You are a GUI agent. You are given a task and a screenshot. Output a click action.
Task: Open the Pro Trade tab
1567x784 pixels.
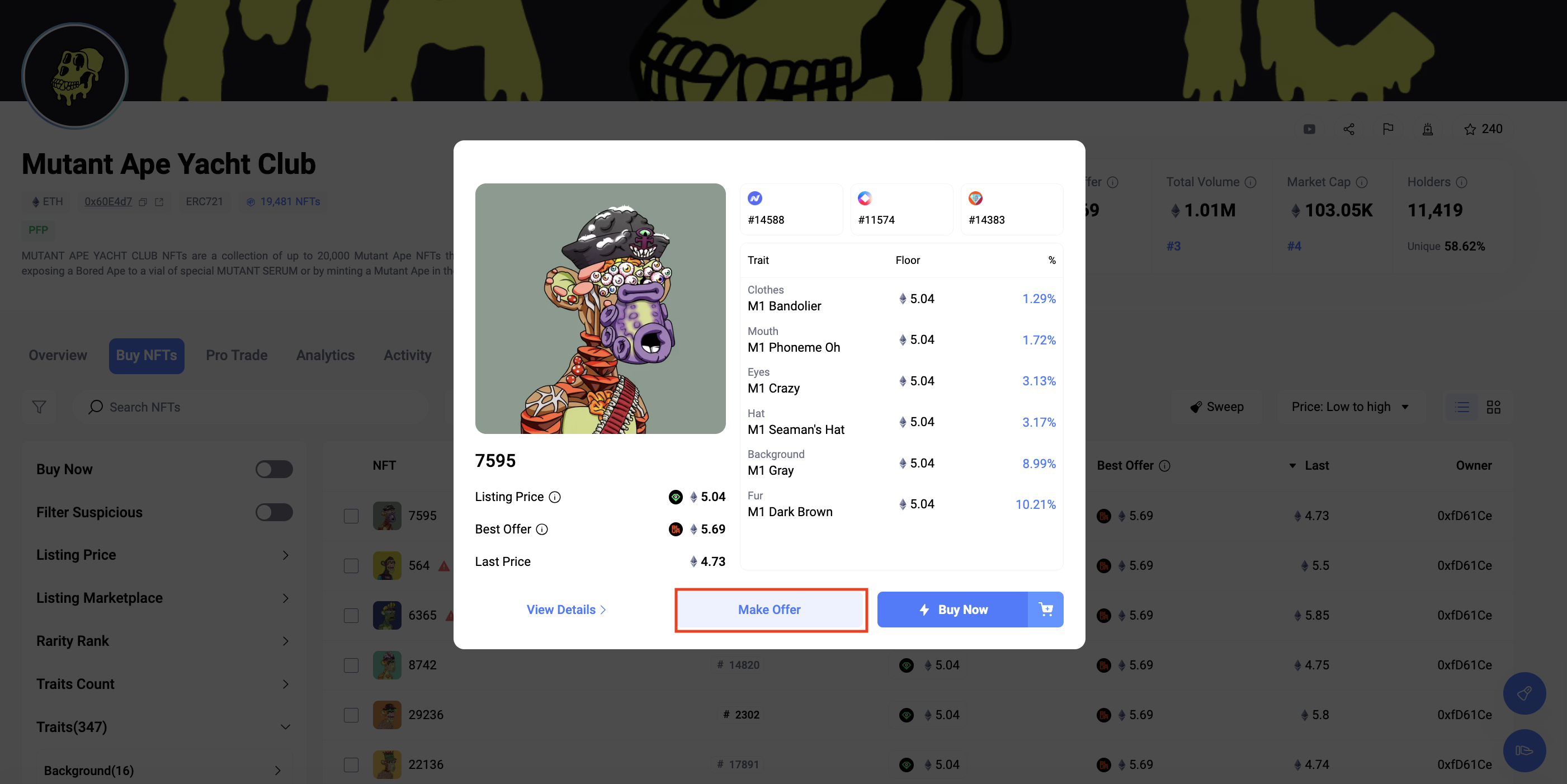237,355
